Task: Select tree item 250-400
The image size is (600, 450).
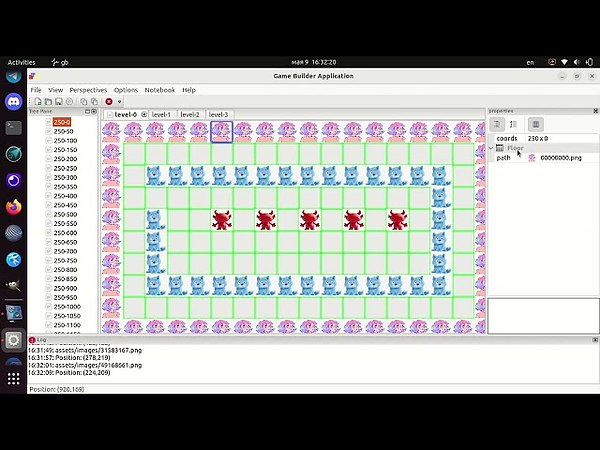Action: click(65, 196)
